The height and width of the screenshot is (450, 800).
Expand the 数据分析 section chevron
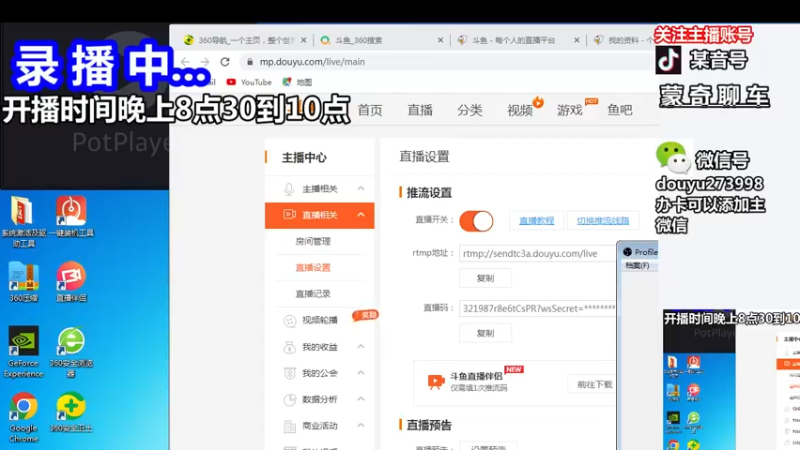click(361, 399)
